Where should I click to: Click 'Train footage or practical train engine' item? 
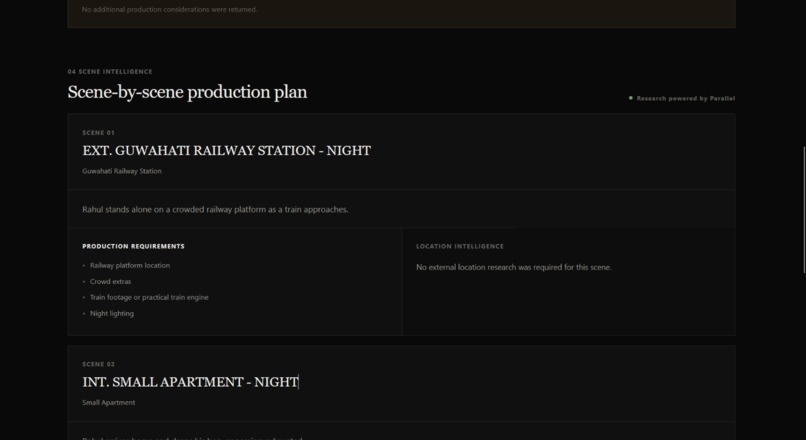[x=149, y=297]
